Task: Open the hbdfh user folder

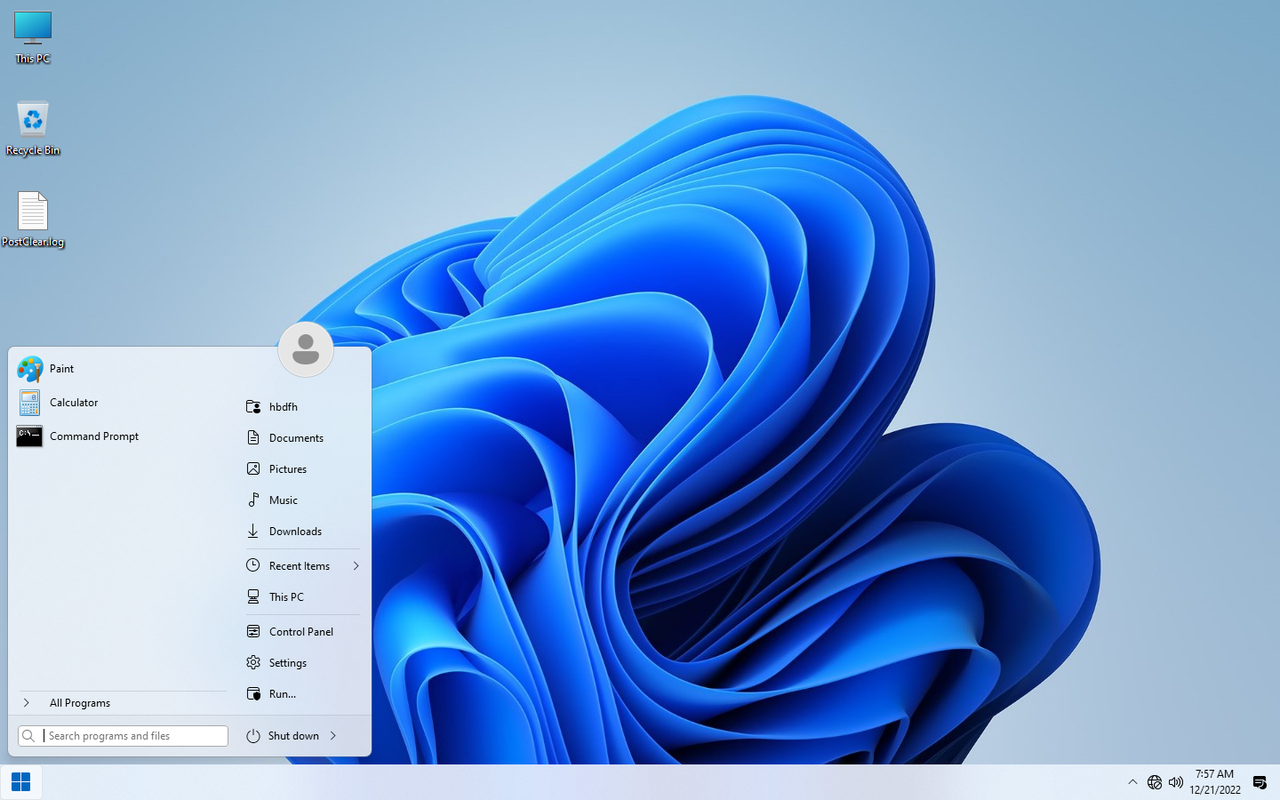Action: pyautogui.click(x=302, y=407)
